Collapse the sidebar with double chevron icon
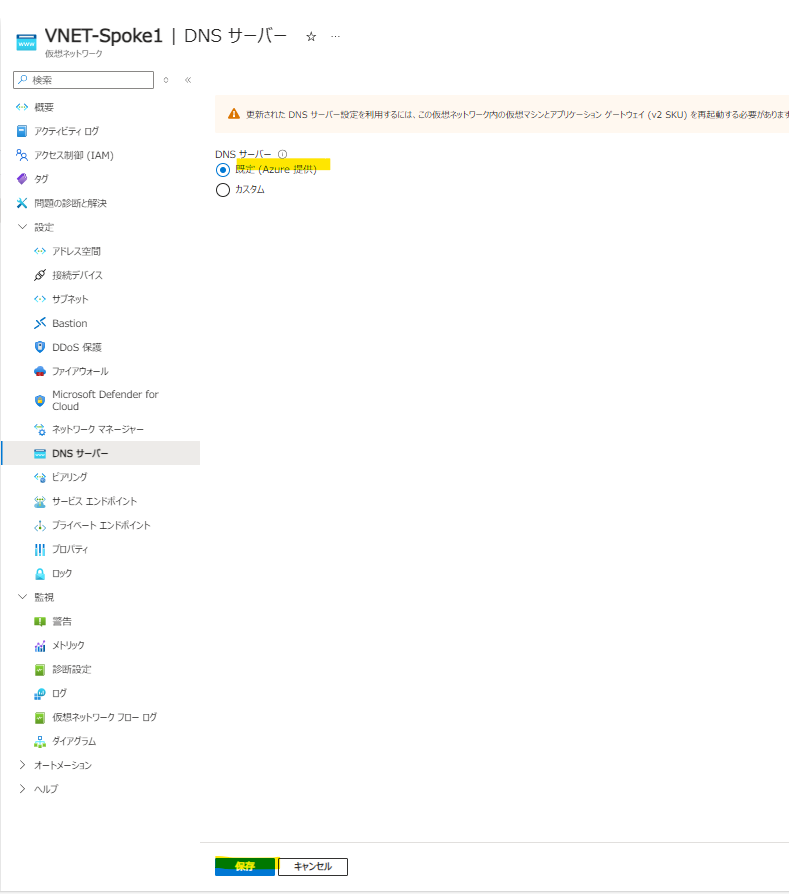This screenshot has height=894, width=789. click(x=188, y=80)
